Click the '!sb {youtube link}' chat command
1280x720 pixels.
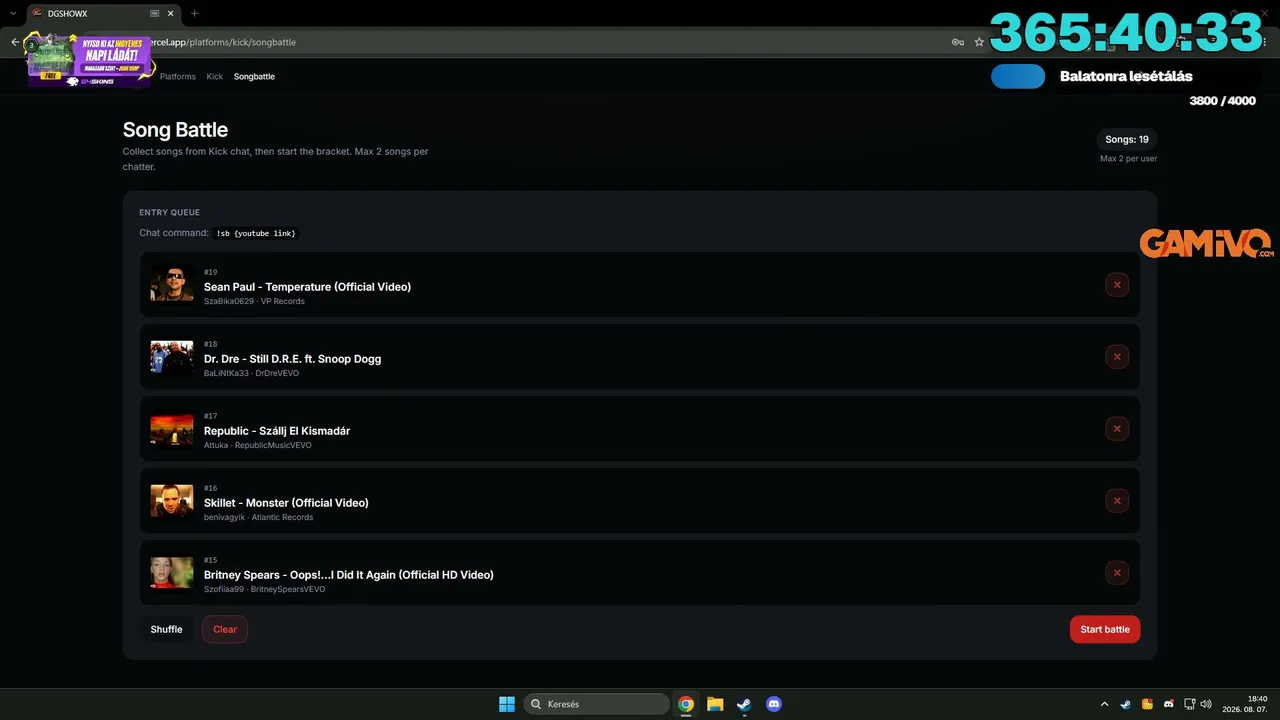click(x=257, y=233)
